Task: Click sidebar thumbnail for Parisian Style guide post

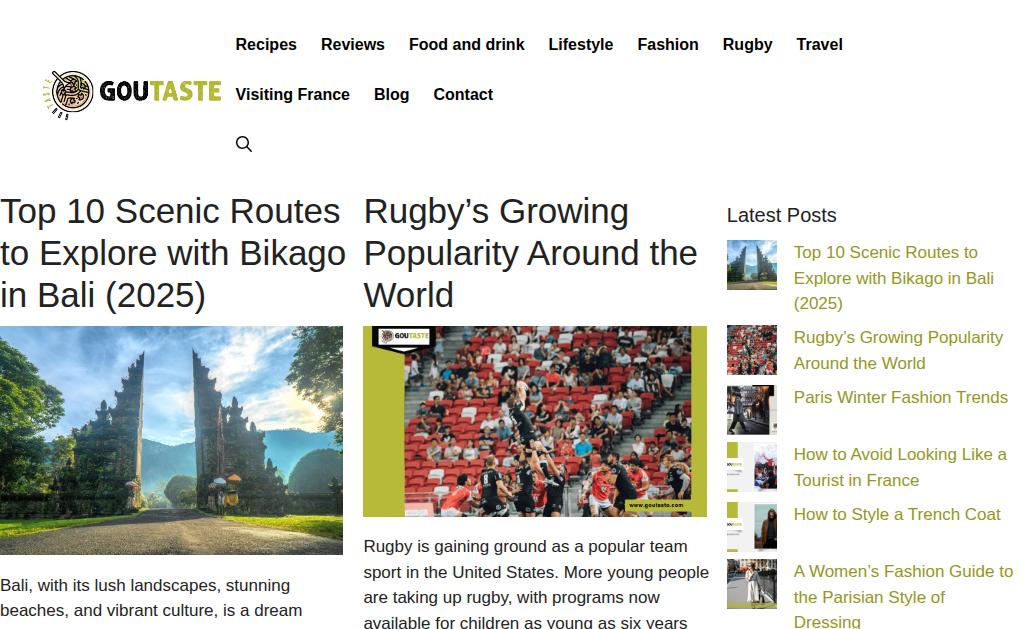Action: coord(752,583)
